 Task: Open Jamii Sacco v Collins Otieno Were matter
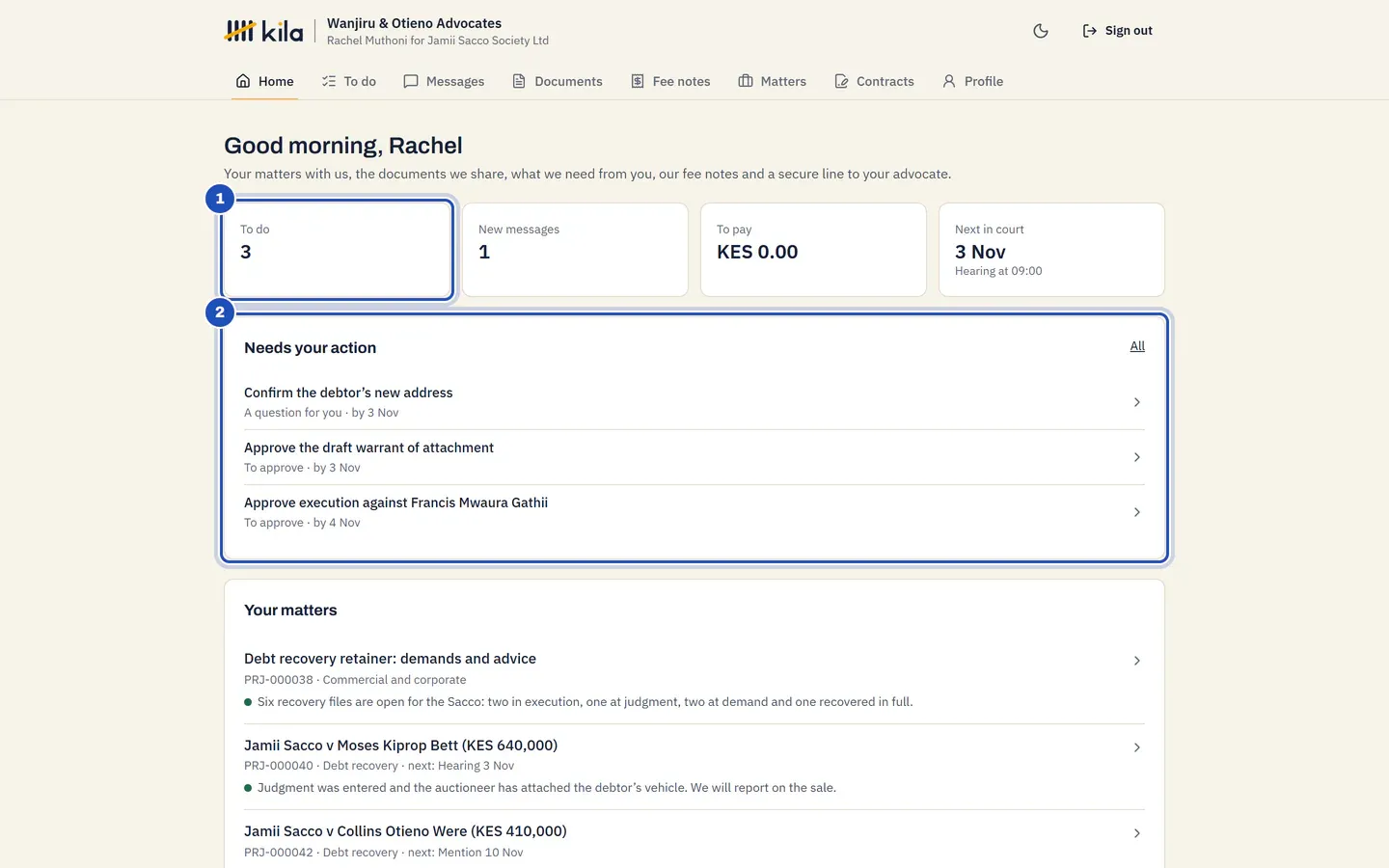pos(694,841)
